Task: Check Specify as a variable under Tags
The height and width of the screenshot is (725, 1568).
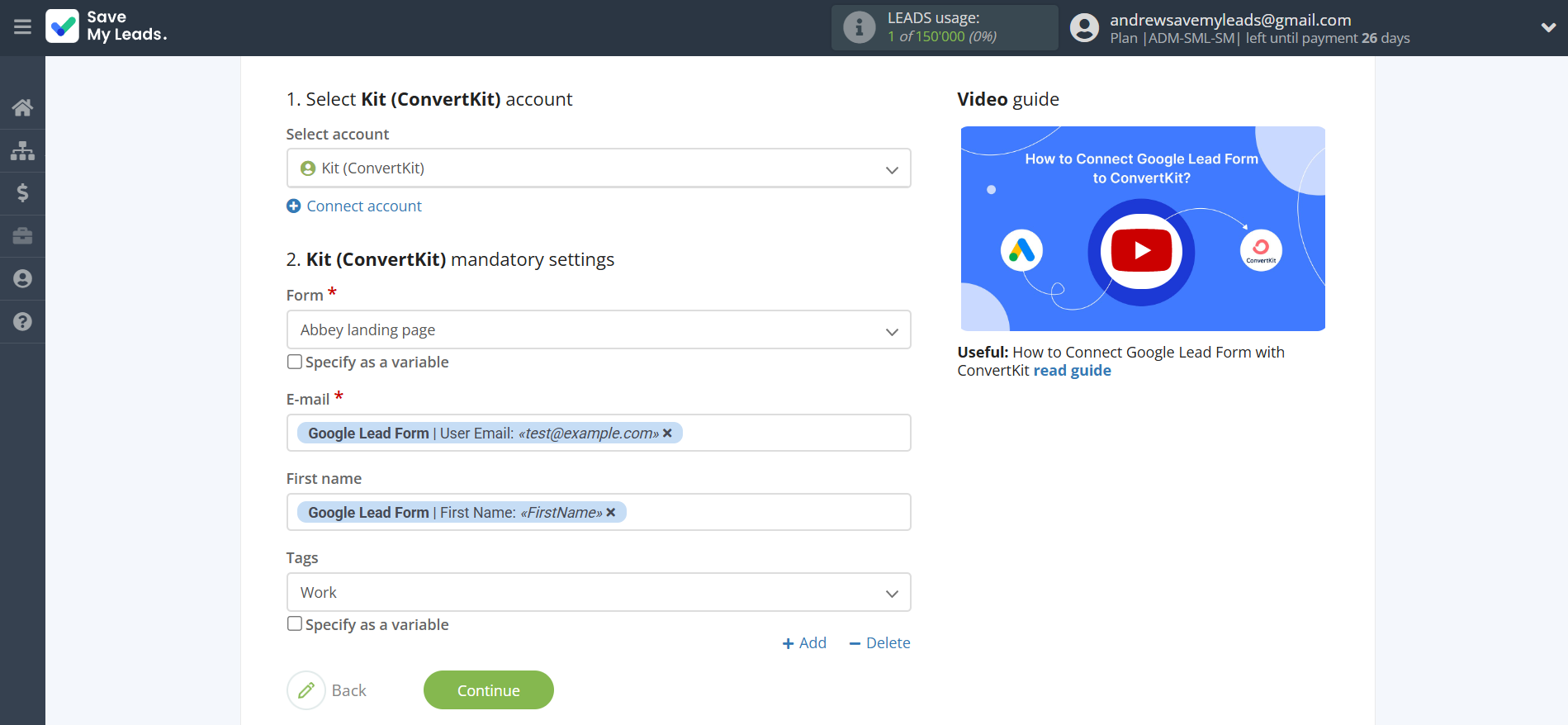Action: point(294,623)
